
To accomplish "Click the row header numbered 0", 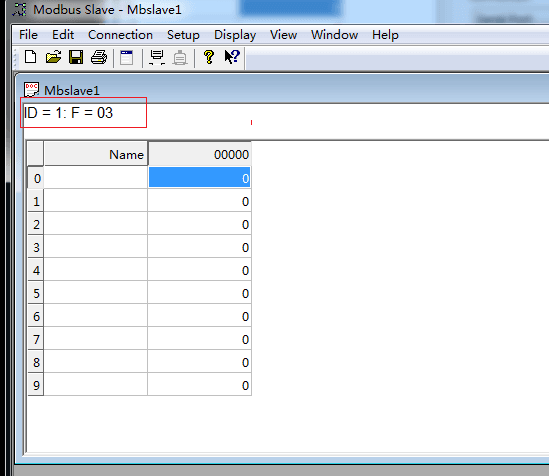I will click(36, 177).
